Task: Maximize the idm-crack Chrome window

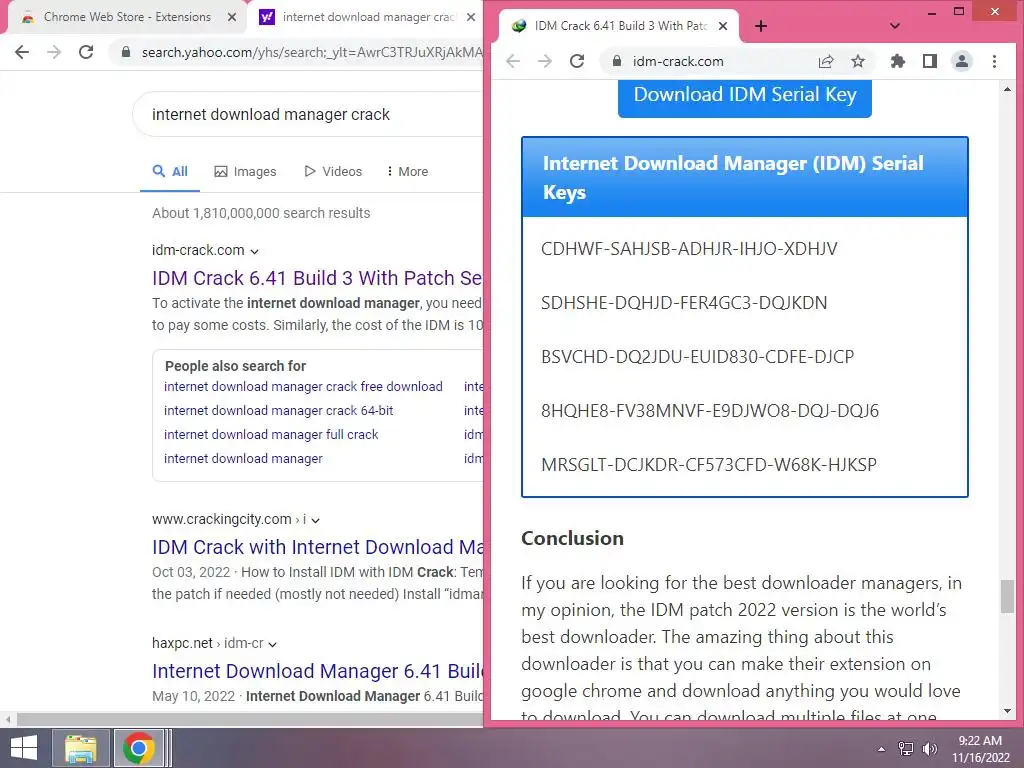Action: click(959, 12)
